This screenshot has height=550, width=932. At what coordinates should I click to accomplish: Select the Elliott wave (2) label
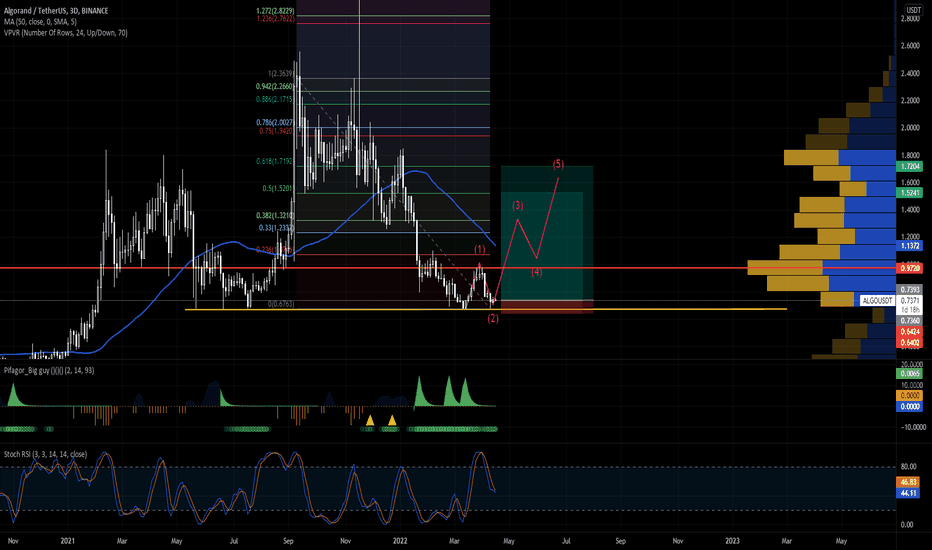pos(493,319)
